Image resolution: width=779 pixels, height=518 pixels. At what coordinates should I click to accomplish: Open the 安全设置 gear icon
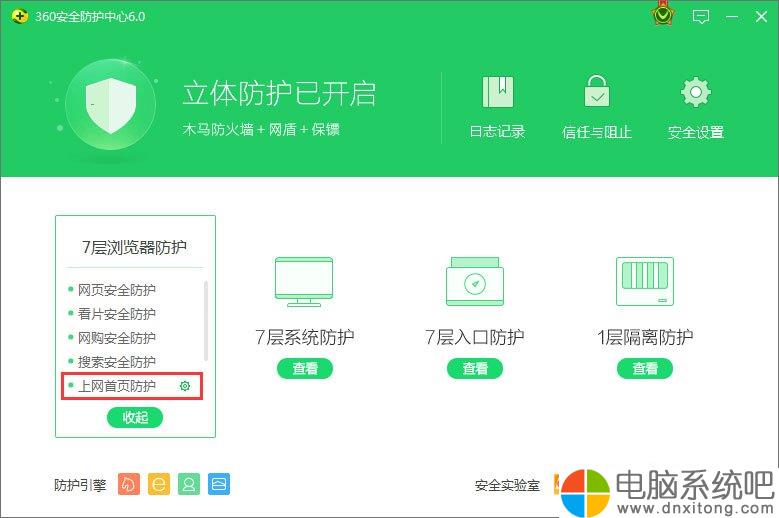pyautogui.click(x=696, y=91)
